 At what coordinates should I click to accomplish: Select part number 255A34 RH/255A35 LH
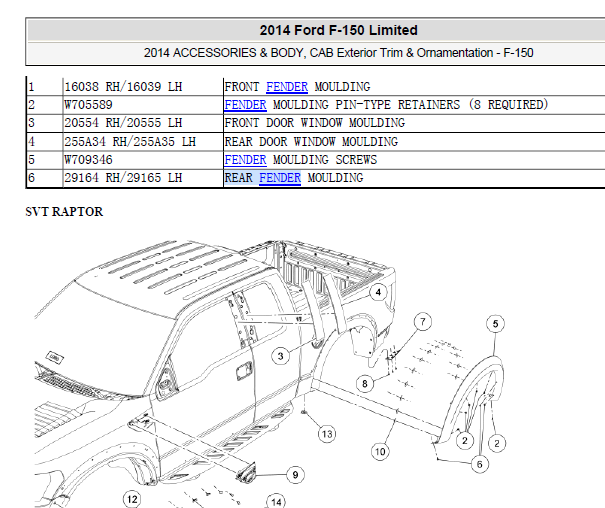coord(130,142)
